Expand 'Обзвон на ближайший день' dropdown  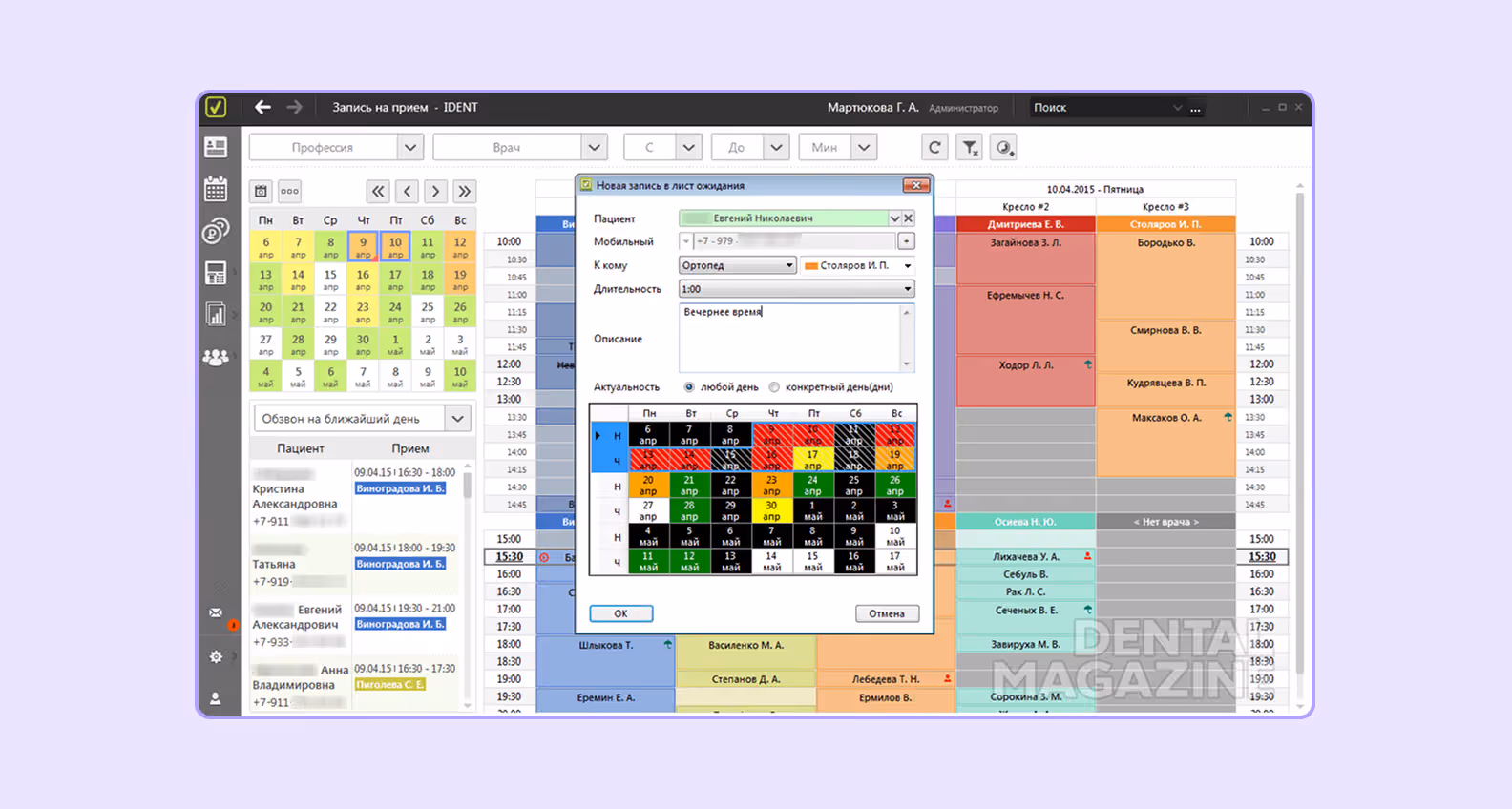pyautogui.click(x=458, y=418)
